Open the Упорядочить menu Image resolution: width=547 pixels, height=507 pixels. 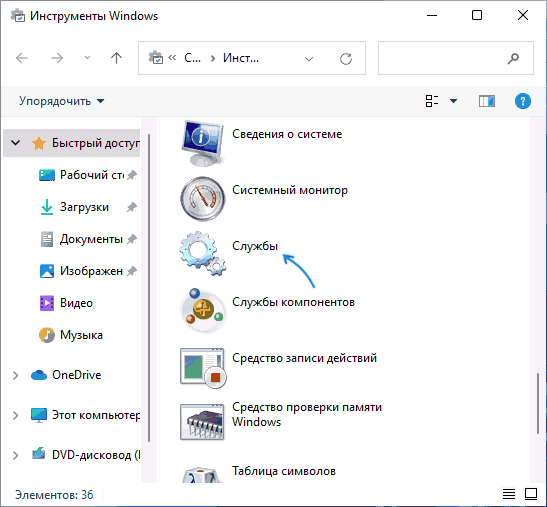pos(61,101)
